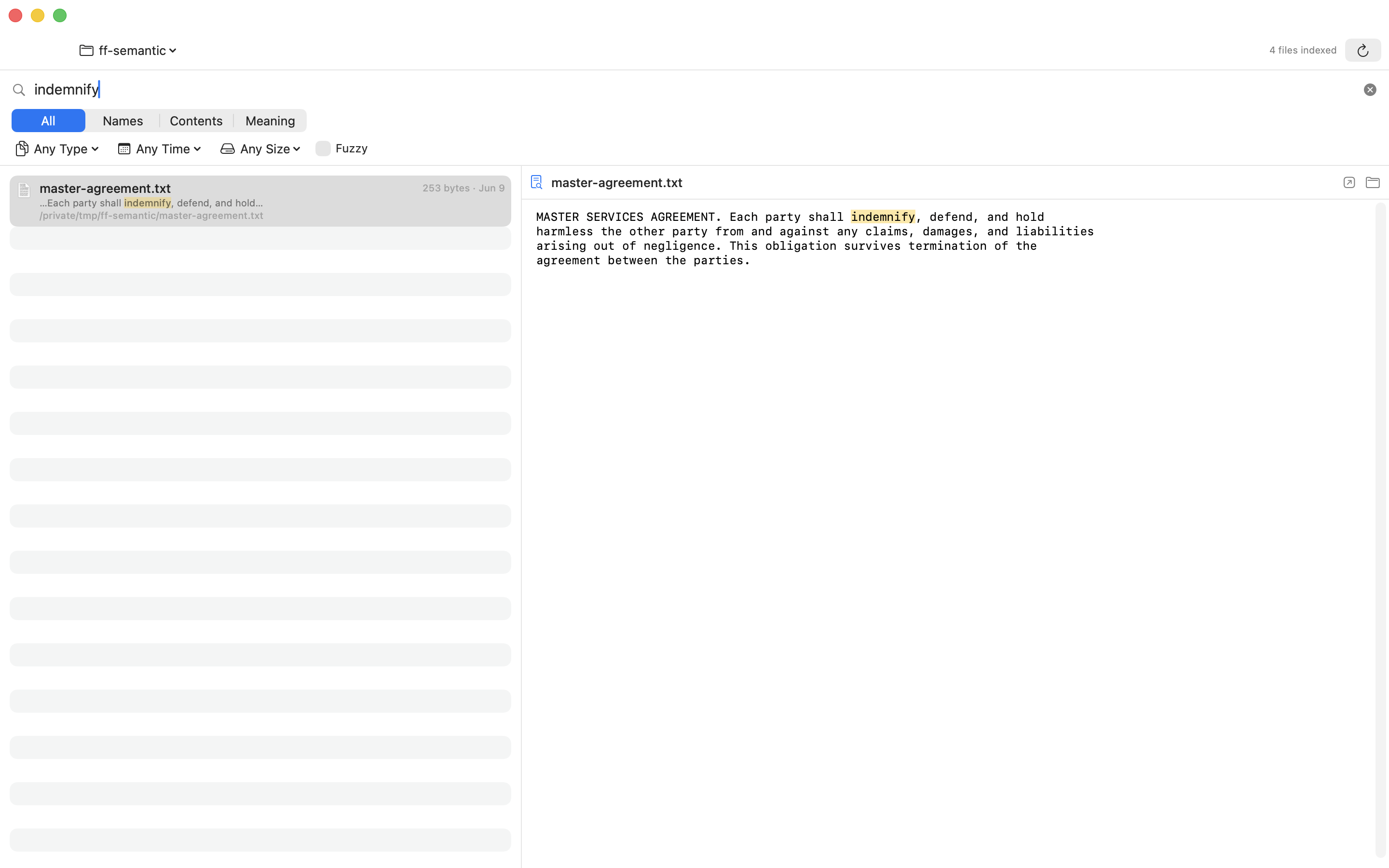Switch to the Contents tab

click(x=196, y=121)
